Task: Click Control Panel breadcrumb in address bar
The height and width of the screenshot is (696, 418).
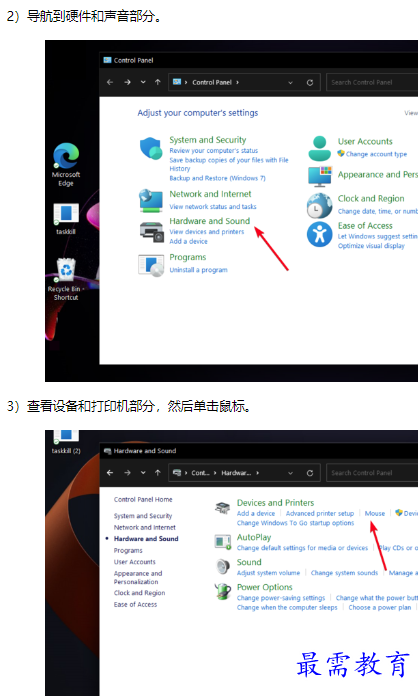Action: click(212, 82)
